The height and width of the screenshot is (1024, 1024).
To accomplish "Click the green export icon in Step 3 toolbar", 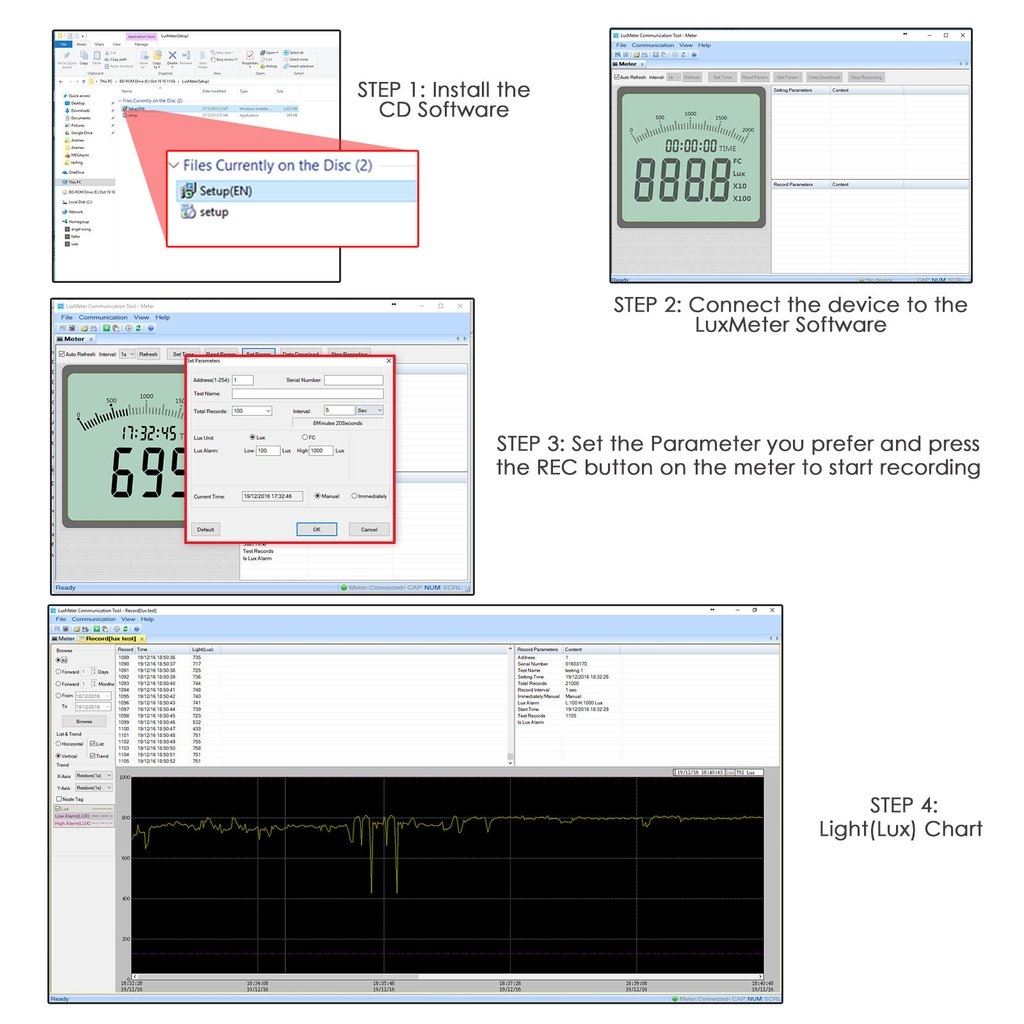I will click(106, 328).
